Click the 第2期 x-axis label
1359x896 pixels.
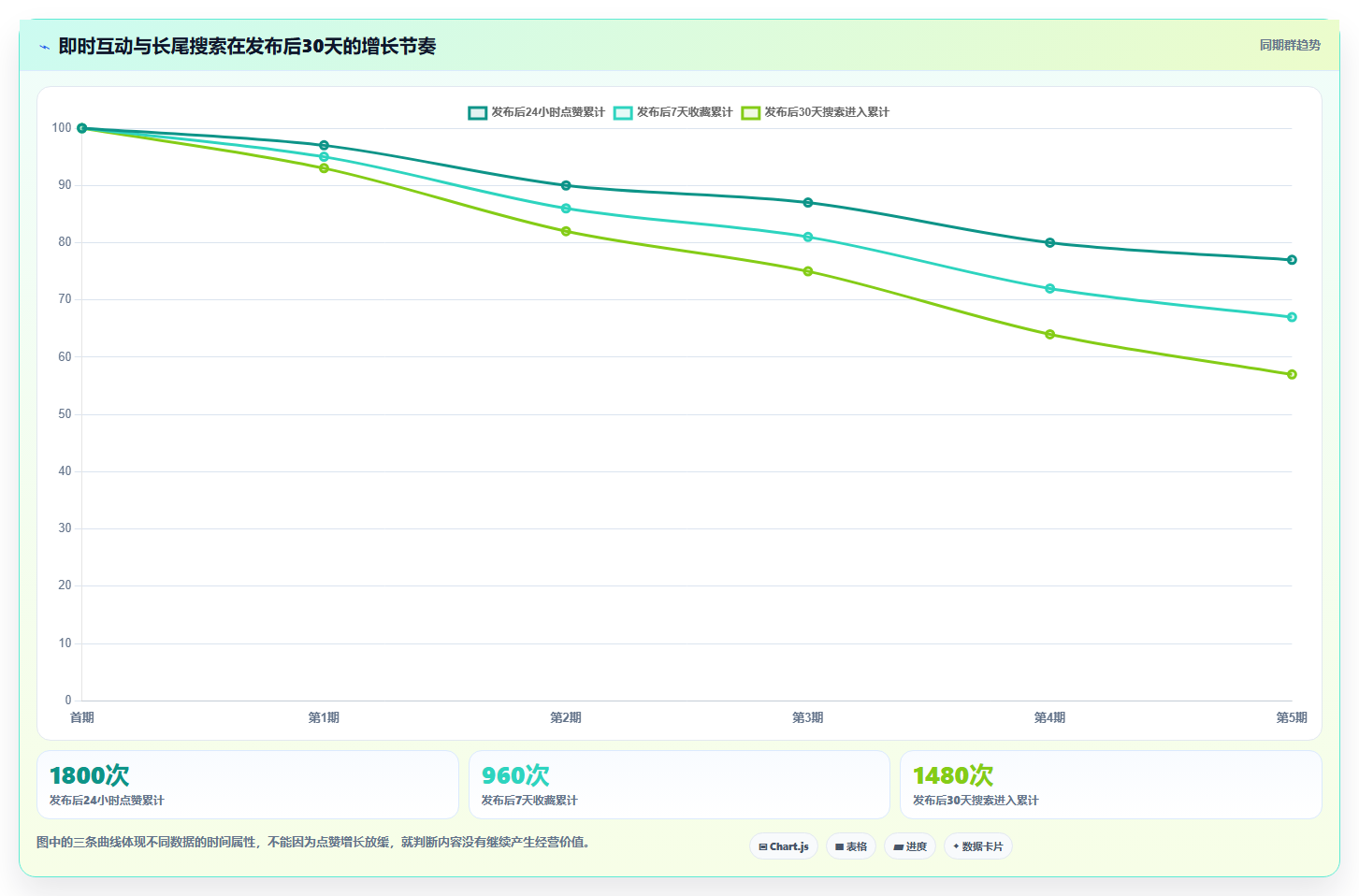pos(566,717)
